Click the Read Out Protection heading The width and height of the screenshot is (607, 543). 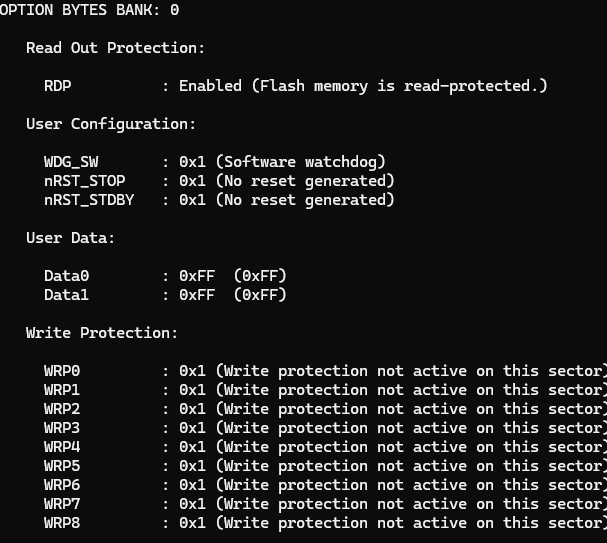click(115, 48)
